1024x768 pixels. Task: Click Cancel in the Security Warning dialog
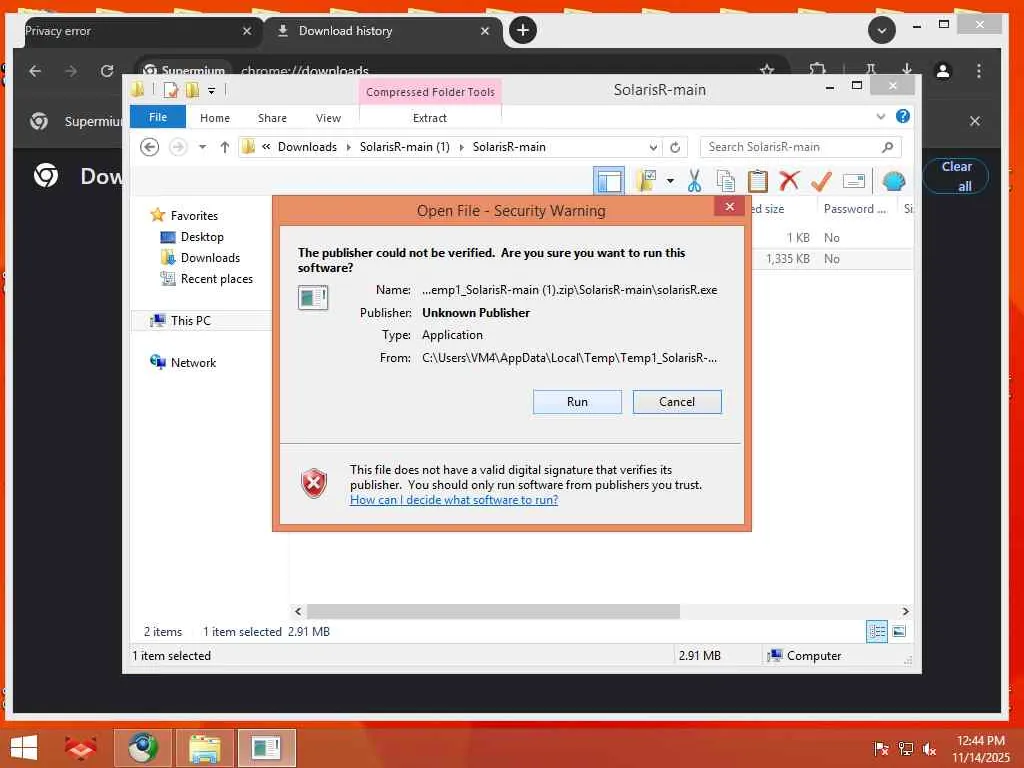click(x=677, y=402)
